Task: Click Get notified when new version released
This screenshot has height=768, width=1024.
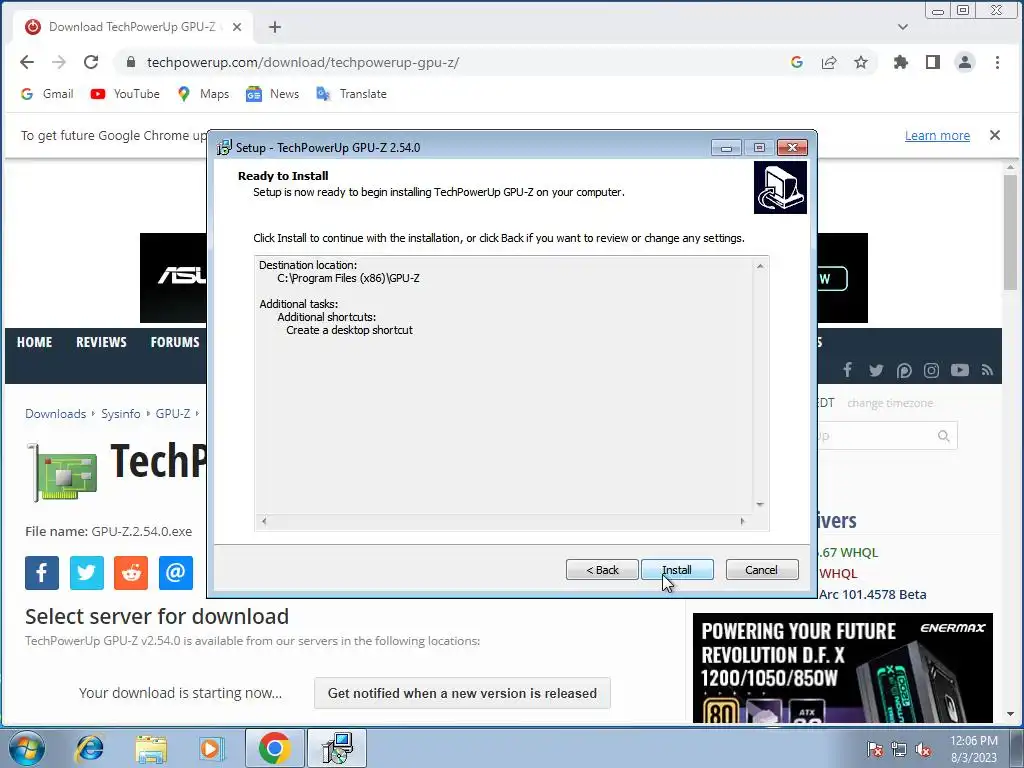Action: (462, 693)
